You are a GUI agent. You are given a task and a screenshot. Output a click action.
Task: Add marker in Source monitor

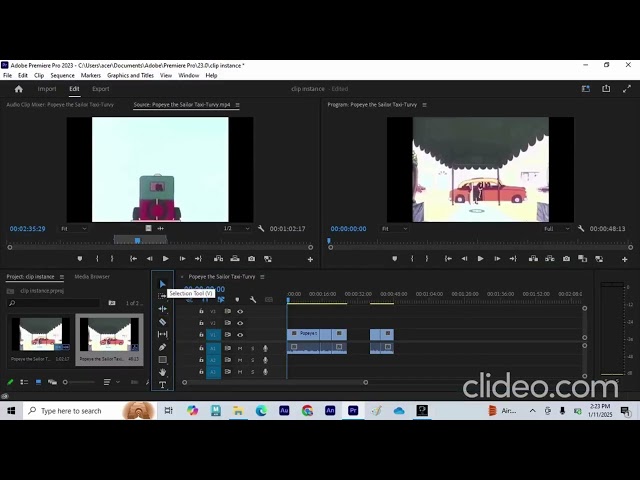80,259
